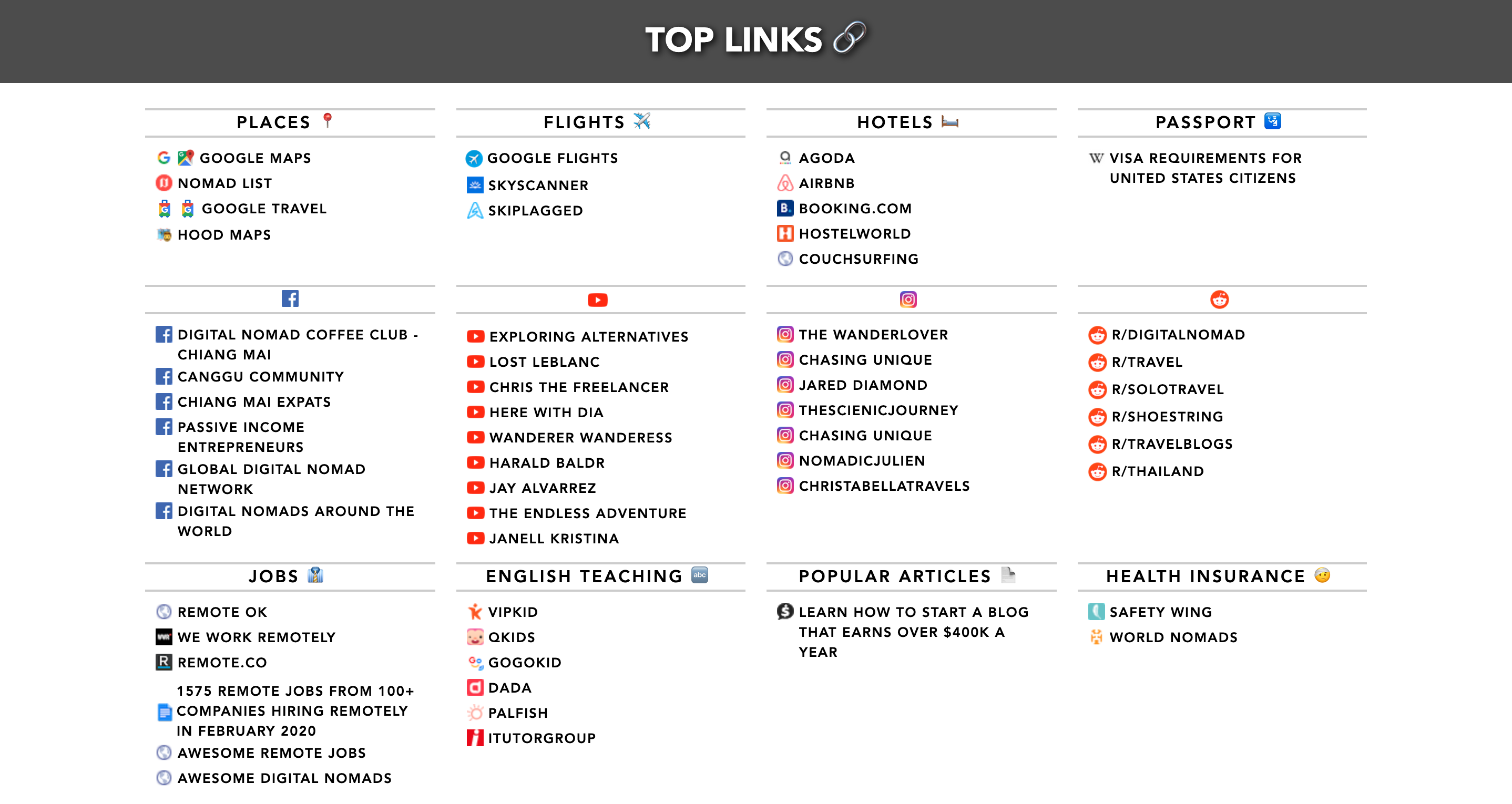Screen dimensions: 1512x804
Task: Open the World Nomads insurance link
Action: pyautogui.click(x=1173, y=637)
